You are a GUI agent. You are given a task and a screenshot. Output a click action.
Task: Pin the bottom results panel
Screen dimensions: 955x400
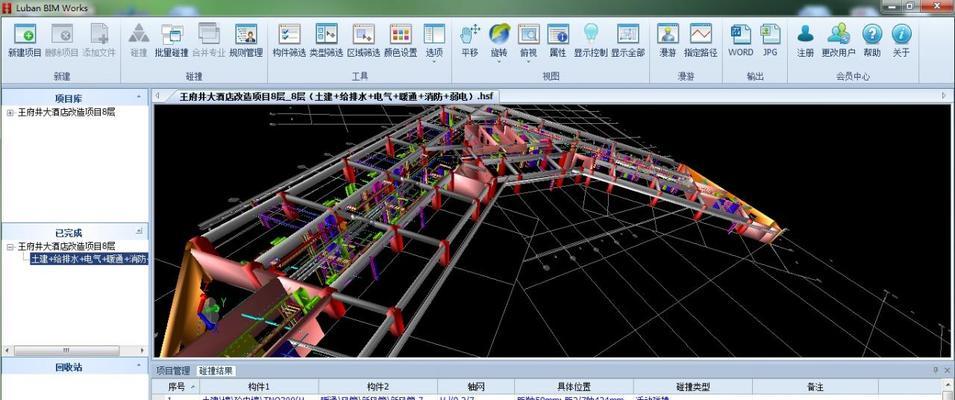click(x=936, y=370)
